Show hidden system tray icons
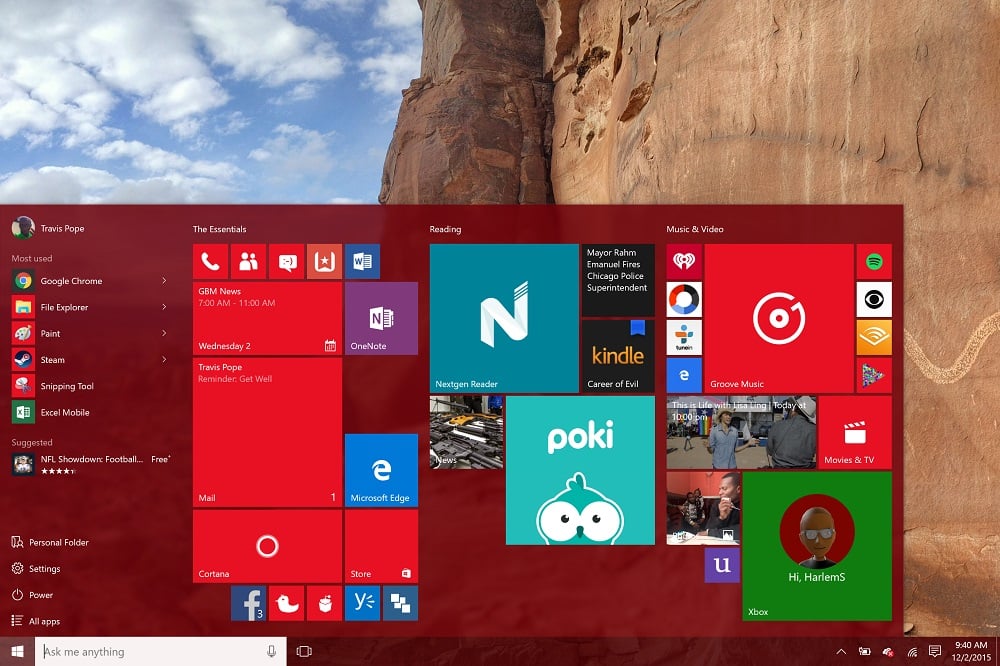This screenshot has width=1000, height=666. point(841,651)
